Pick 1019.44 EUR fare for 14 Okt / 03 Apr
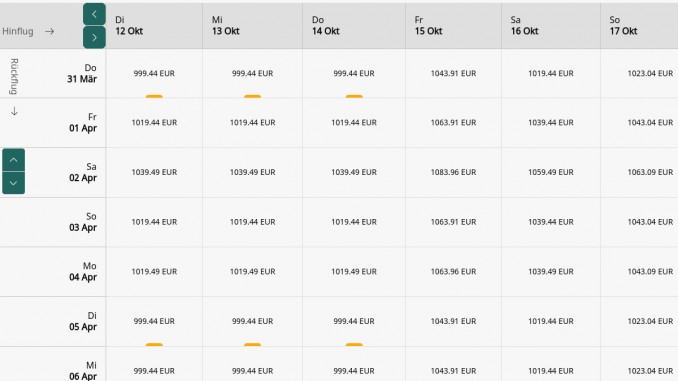This screenshot has height=381, width=678. [x=354, y=222]
